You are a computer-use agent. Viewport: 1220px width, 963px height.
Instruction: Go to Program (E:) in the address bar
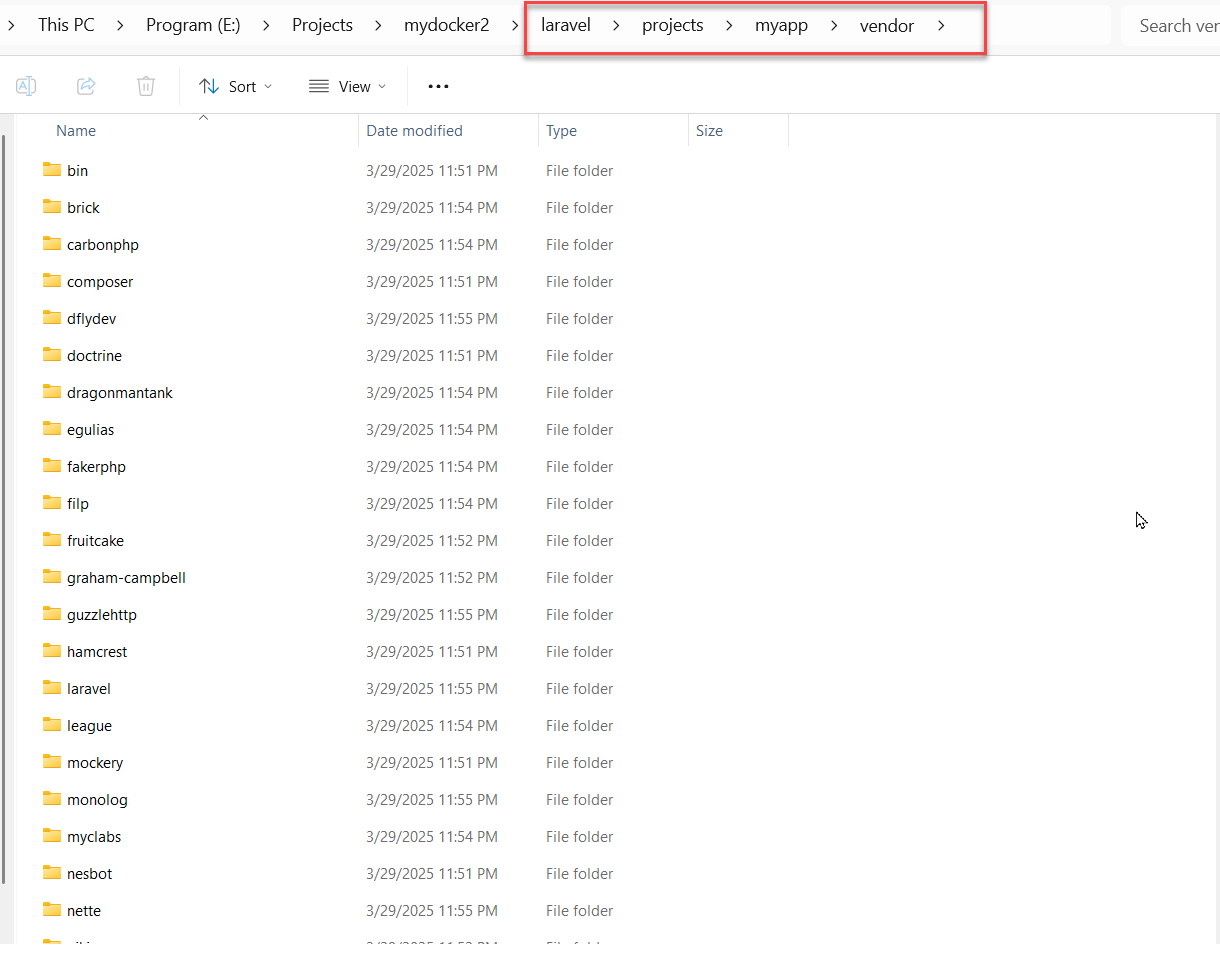tap(193, 25)
